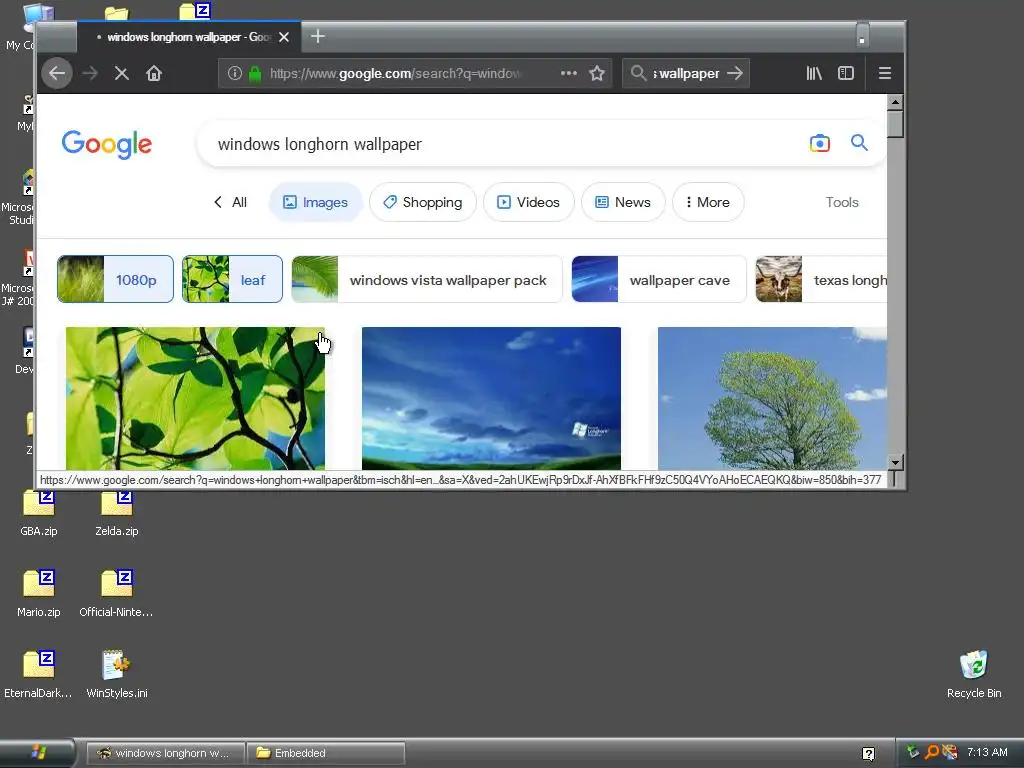Viewport: 1024px width, 768px height.
Task: Open a new tab with plus button
Action: [318, 37]
